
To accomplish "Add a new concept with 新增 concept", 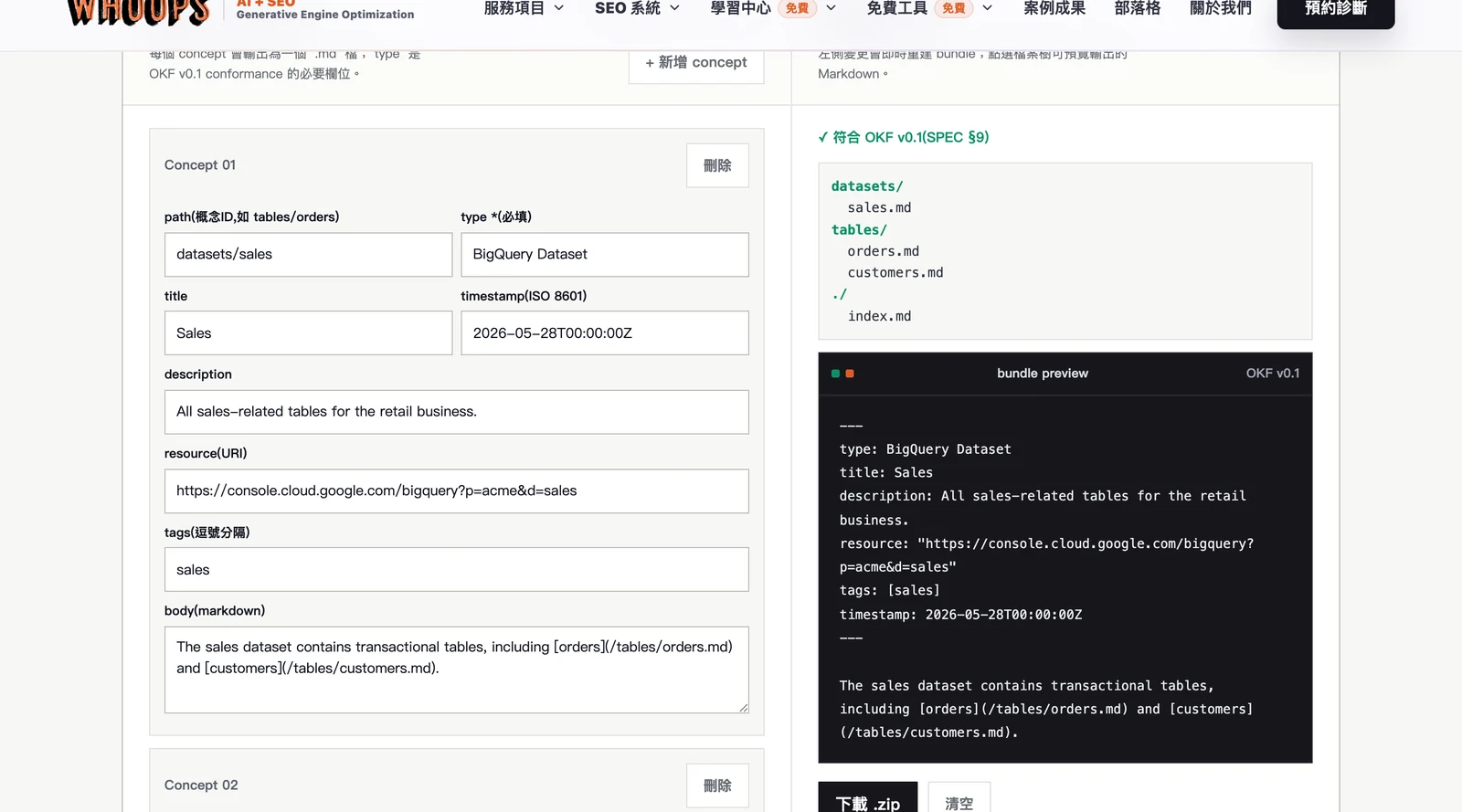I will [696, 63].
